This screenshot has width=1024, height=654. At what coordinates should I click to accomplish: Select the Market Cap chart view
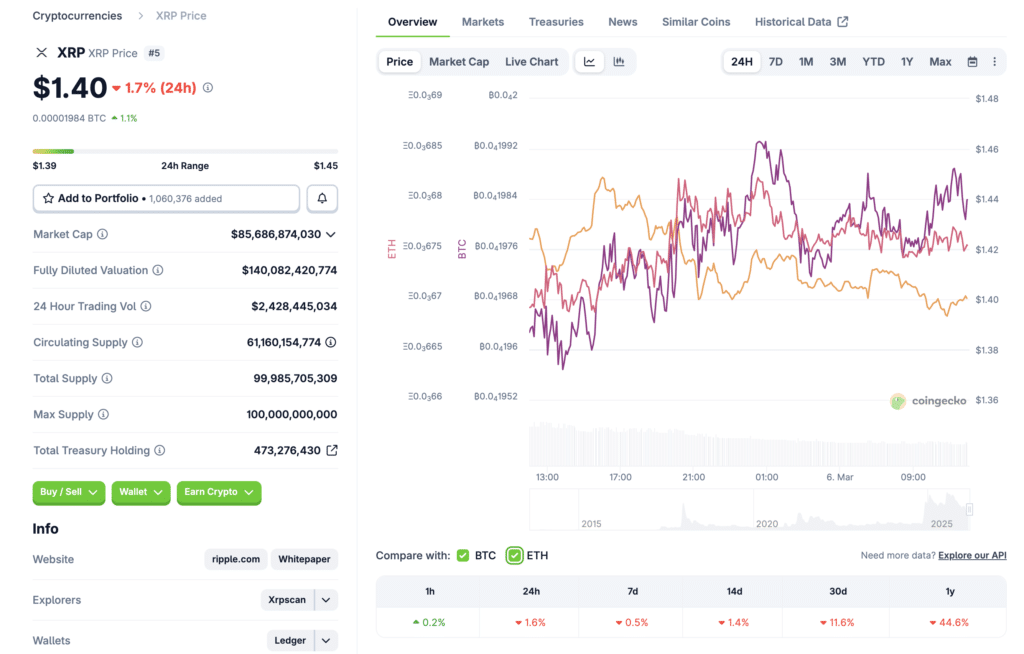458,61
